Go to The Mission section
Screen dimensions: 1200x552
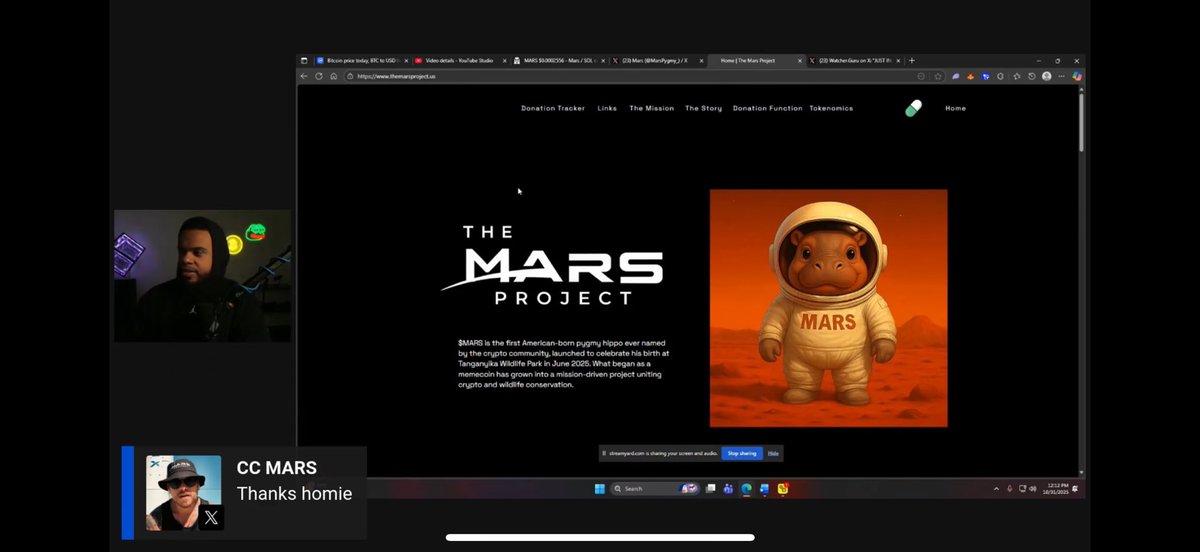(651, 108)
